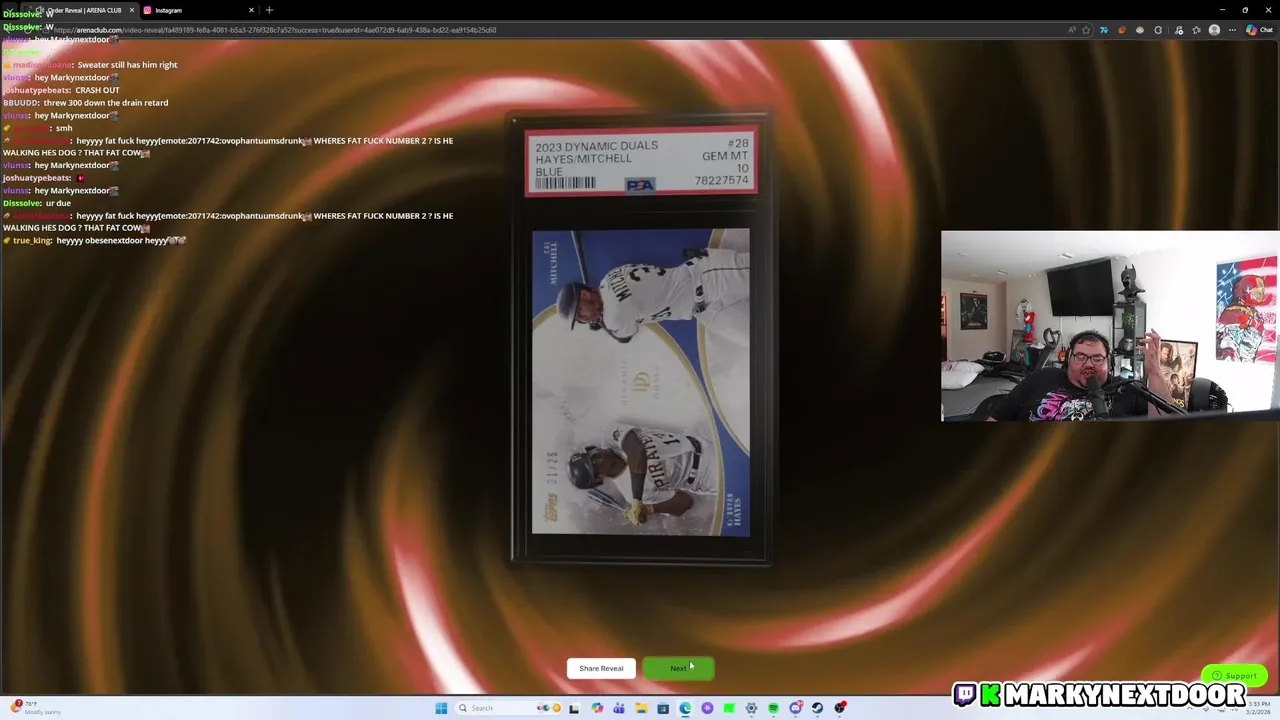Viewport: 1280px width, 720px height.
Task: Close the Instagram tab
Action: click(x=251, y=10)
